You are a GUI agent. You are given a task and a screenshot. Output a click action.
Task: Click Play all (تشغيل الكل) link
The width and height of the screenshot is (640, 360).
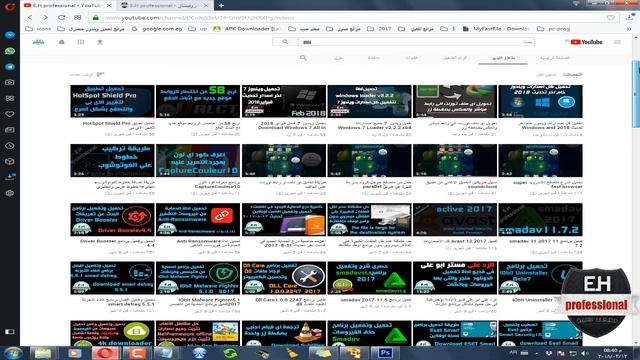(546, 74)
